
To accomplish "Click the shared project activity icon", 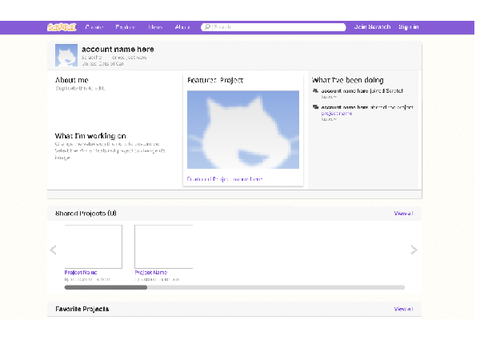I will pyautogui.click(x=315, y=107).
